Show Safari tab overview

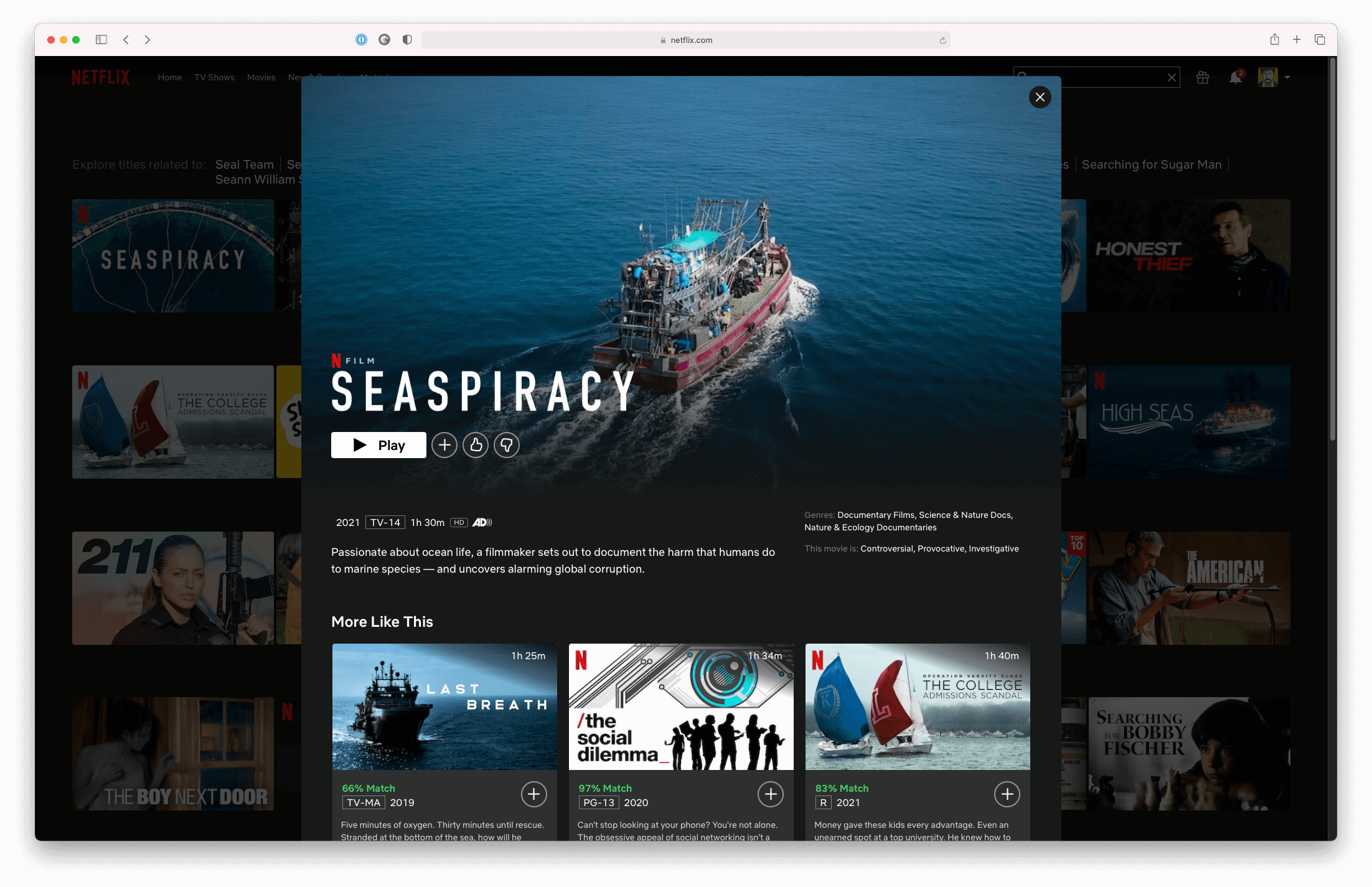[x=1320, y=40]
